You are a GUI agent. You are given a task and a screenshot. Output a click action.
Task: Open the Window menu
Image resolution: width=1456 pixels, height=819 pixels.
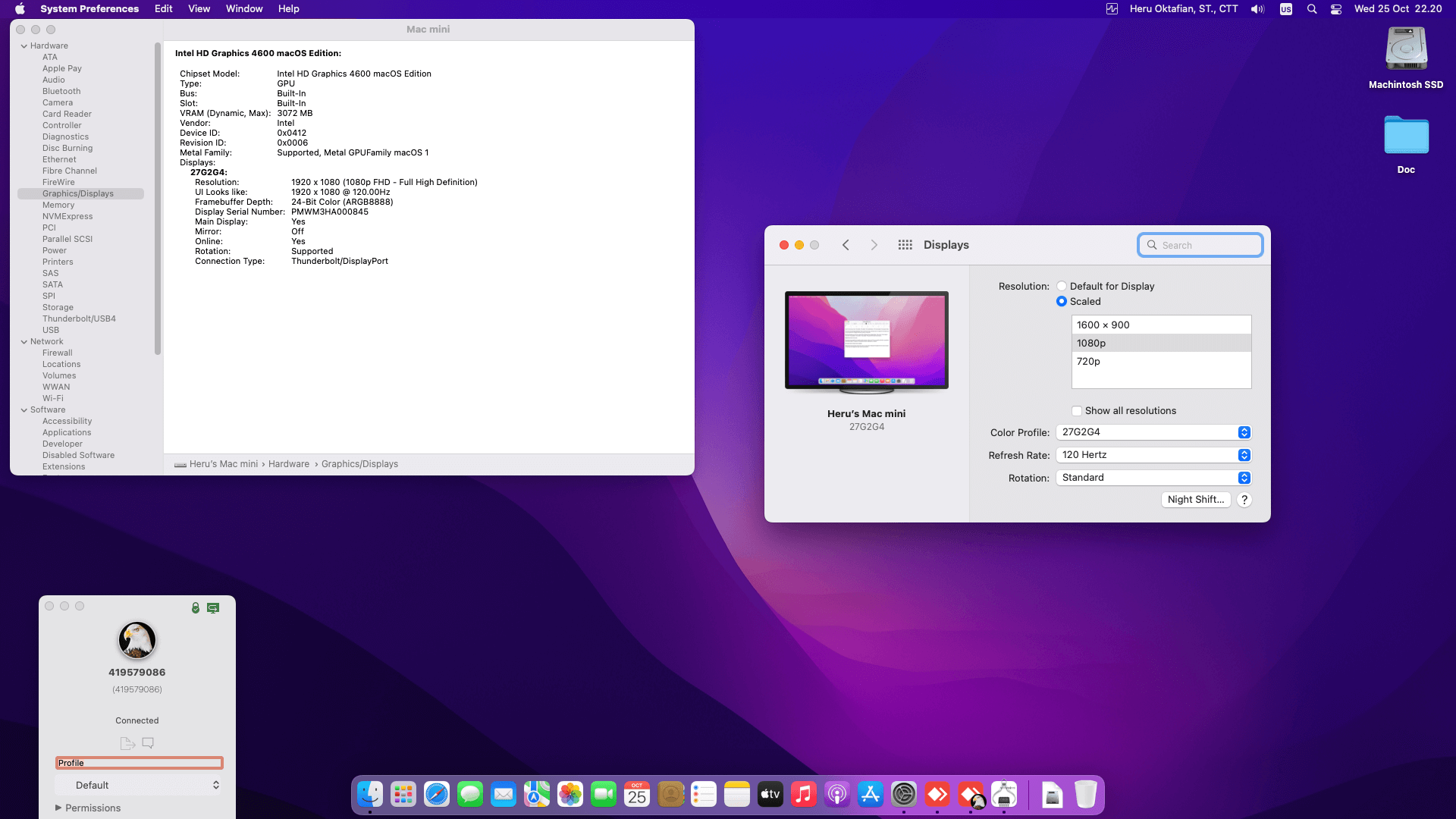coord(244,9)
